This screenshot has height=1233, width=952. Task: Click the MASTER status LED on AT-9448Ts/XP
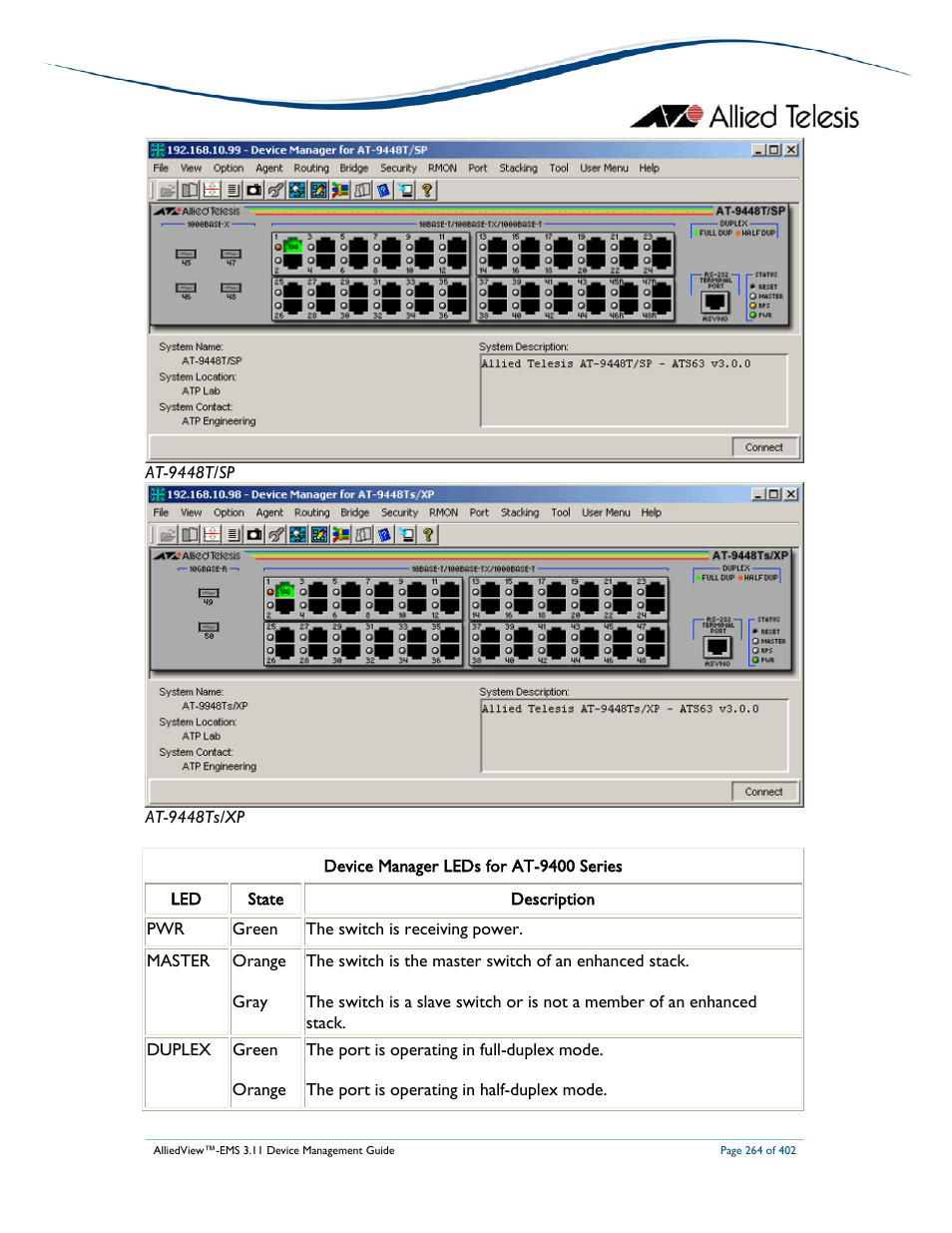click(x=755, y=641)
